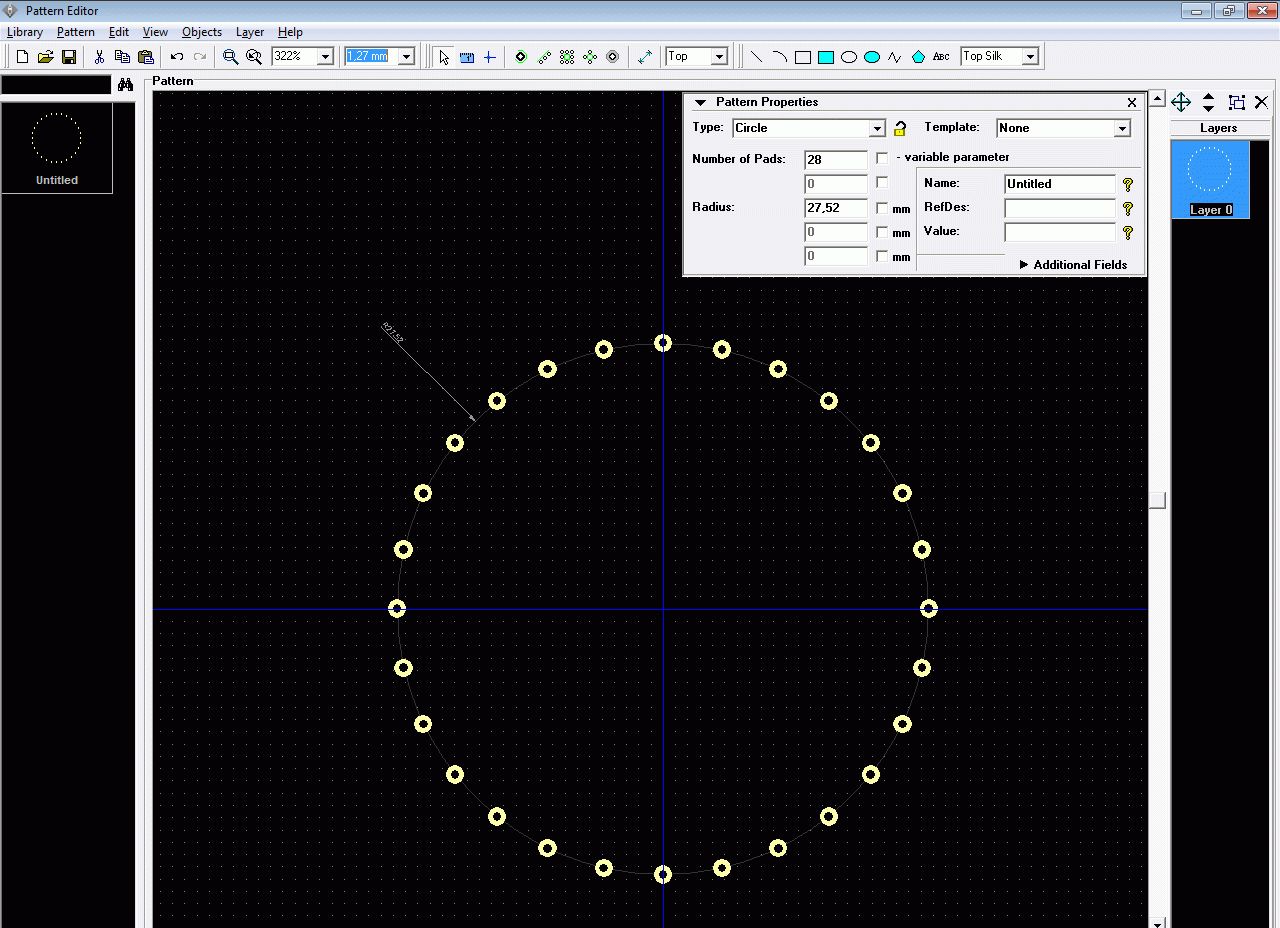This screenshot has width=1280, height=928.
Task: Click the lock icon beside Type
Action: [900, 129]
